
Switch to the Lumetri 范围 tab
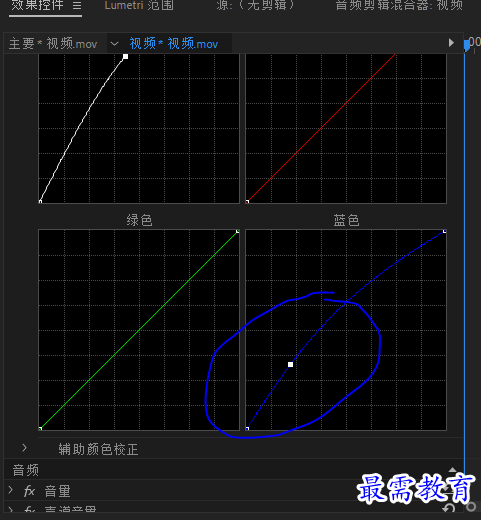(139, 5)
